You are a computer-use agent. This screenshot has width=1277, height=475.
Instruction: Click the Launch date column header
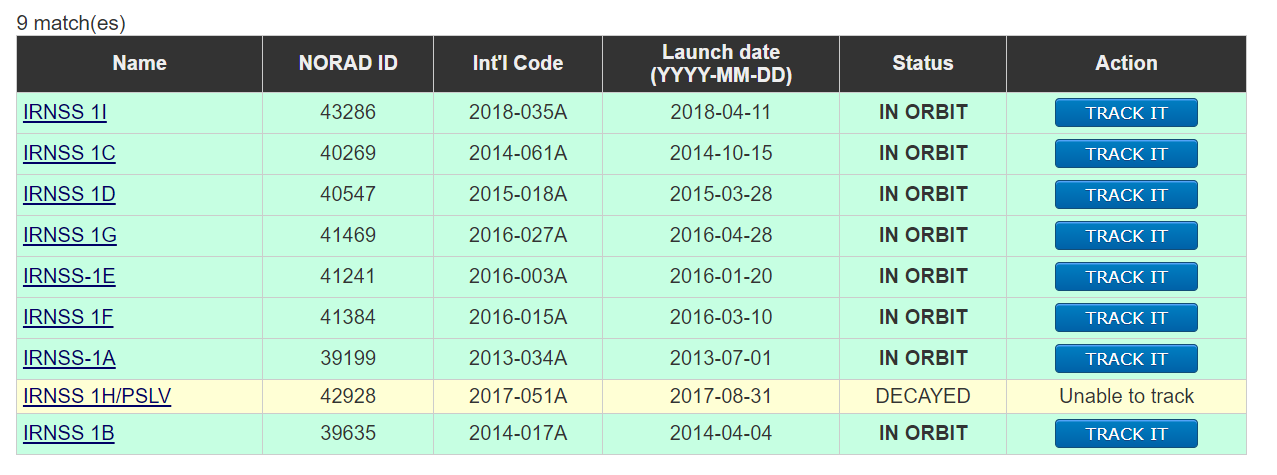[720, 64]
